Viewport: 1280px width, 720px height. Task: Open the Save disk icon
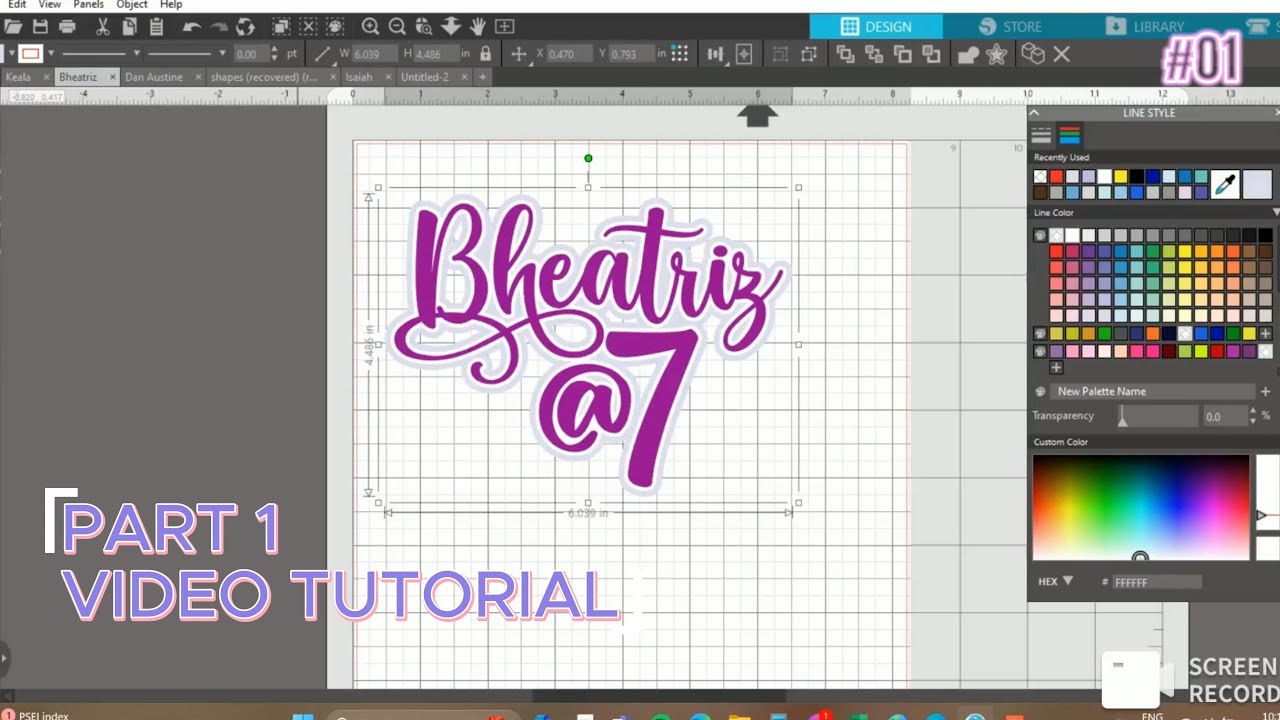(x=40, y=27)
